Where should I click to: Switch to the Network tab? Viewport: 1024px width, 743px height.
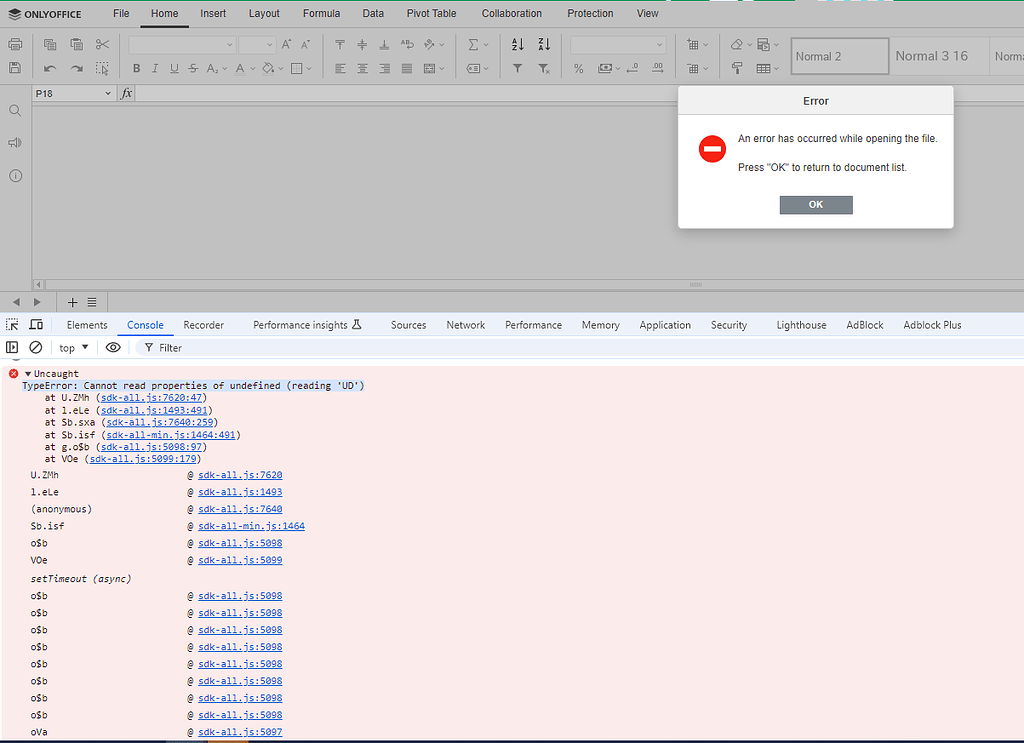point(465,325)
